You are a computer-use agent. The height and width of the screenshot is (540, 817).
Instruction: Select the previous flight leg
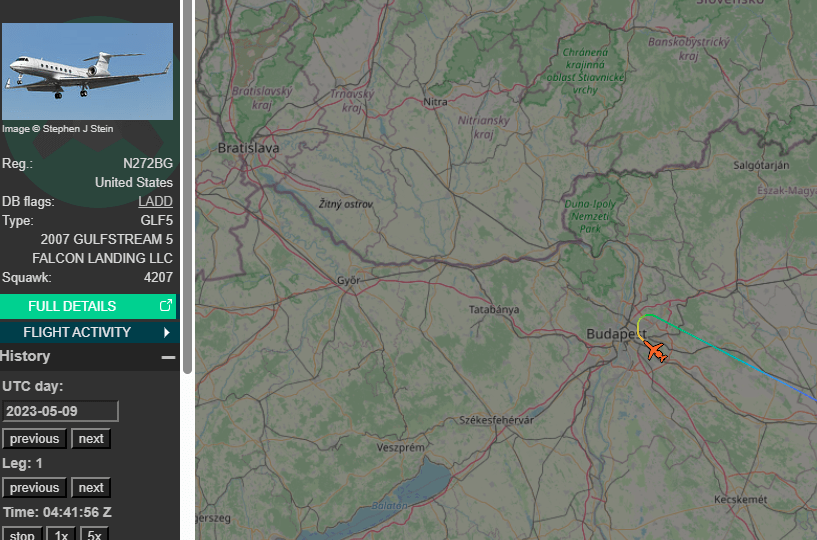tap(35, 488)
